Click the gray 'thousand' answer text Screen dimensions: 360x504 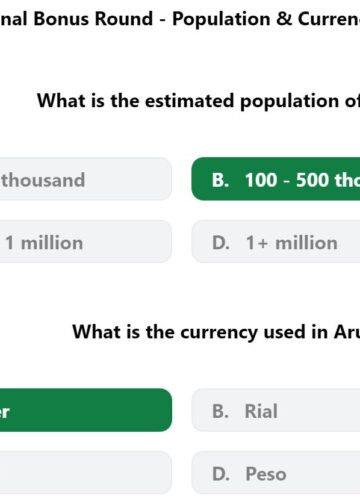coord(43,180)
